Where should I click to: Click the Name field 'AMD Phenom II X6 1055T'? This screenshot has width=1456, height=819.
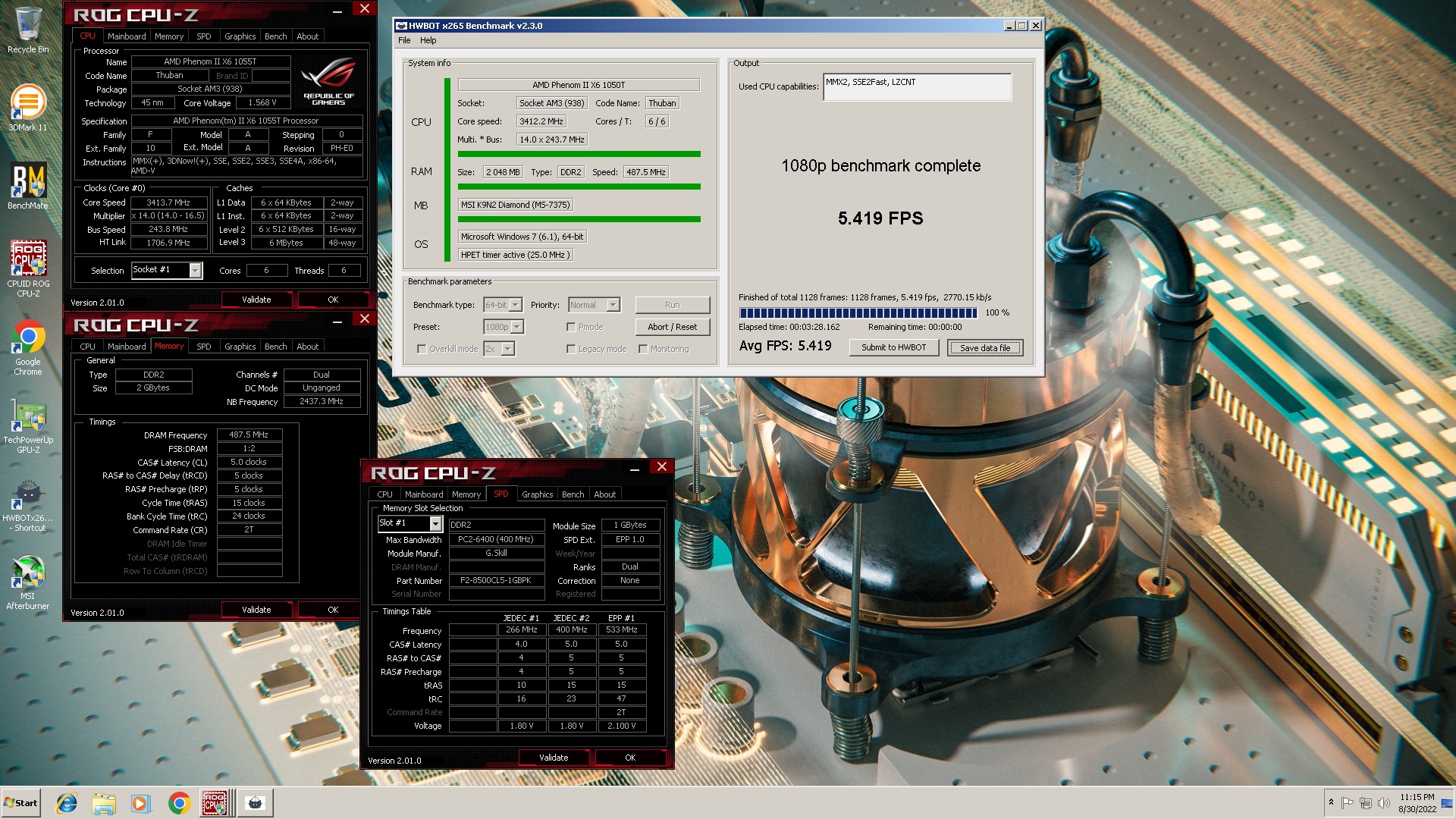(211, 62)
